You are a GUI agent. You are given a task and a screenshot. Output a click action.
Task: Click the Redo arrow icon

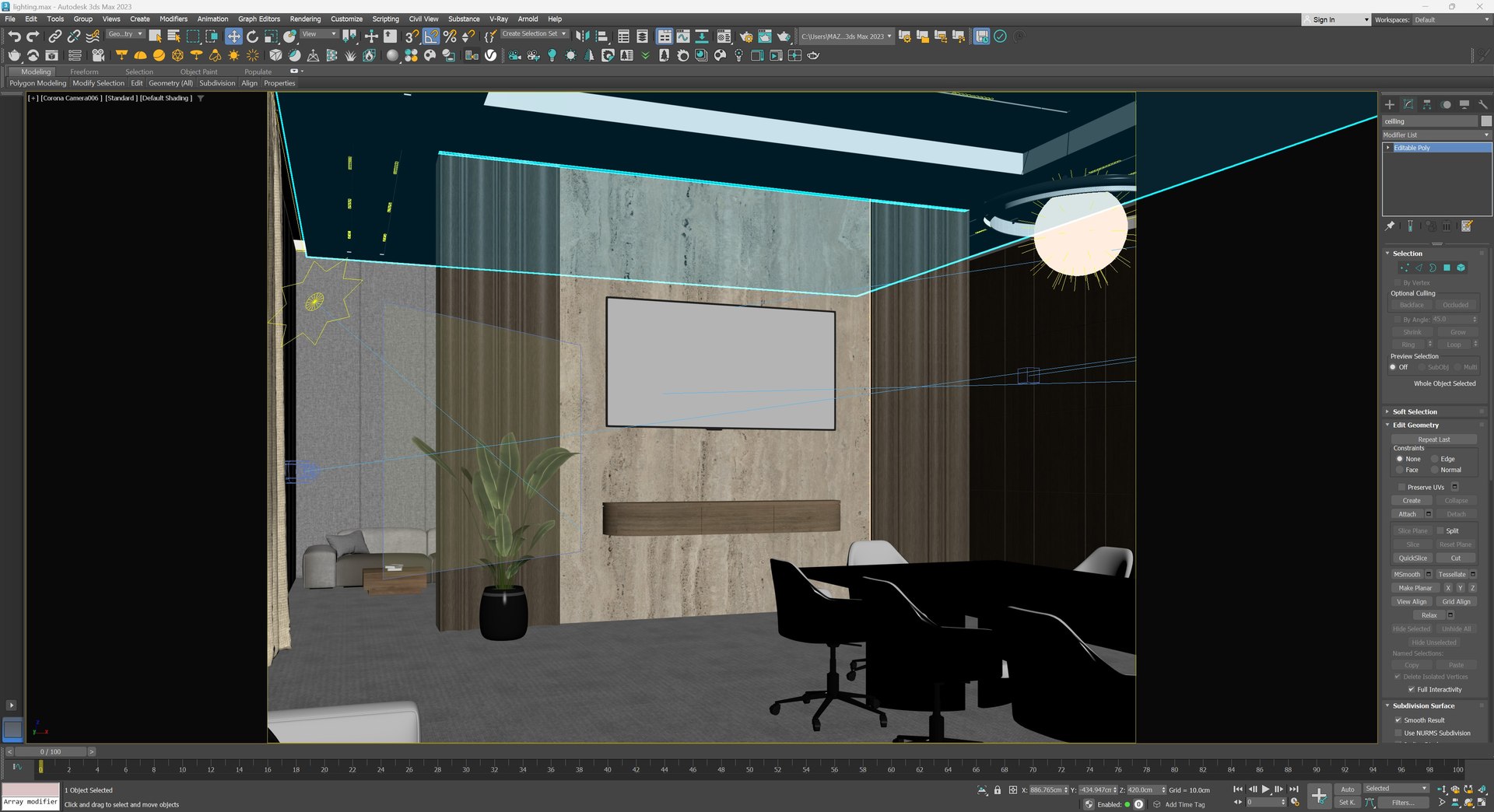(33, 37)
